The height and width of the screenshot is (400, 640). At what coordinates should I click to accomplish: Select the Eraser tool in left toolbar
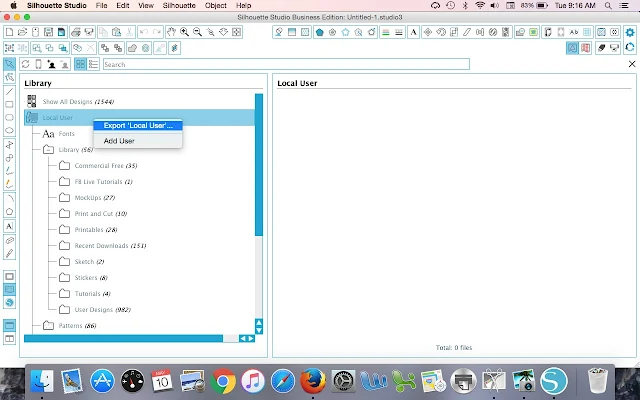click(x=9, y=240)
